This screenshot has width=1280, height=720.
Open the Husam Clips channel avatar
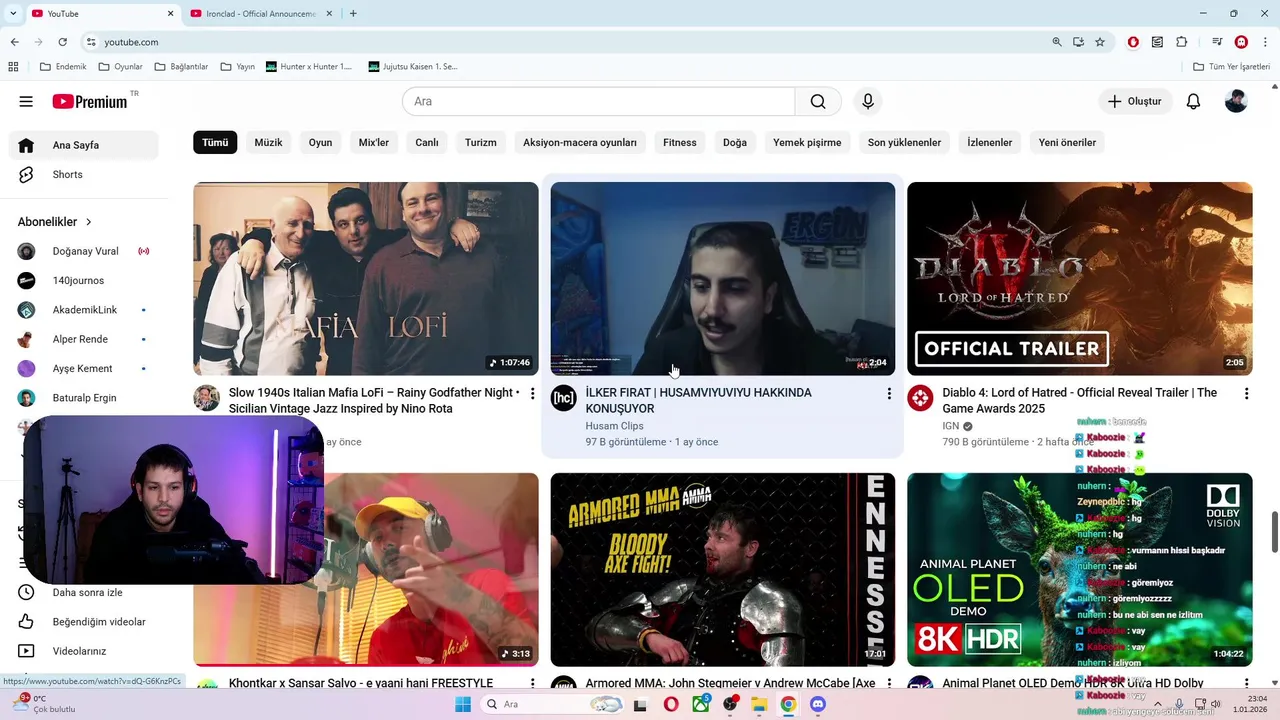tap(563, 398)
